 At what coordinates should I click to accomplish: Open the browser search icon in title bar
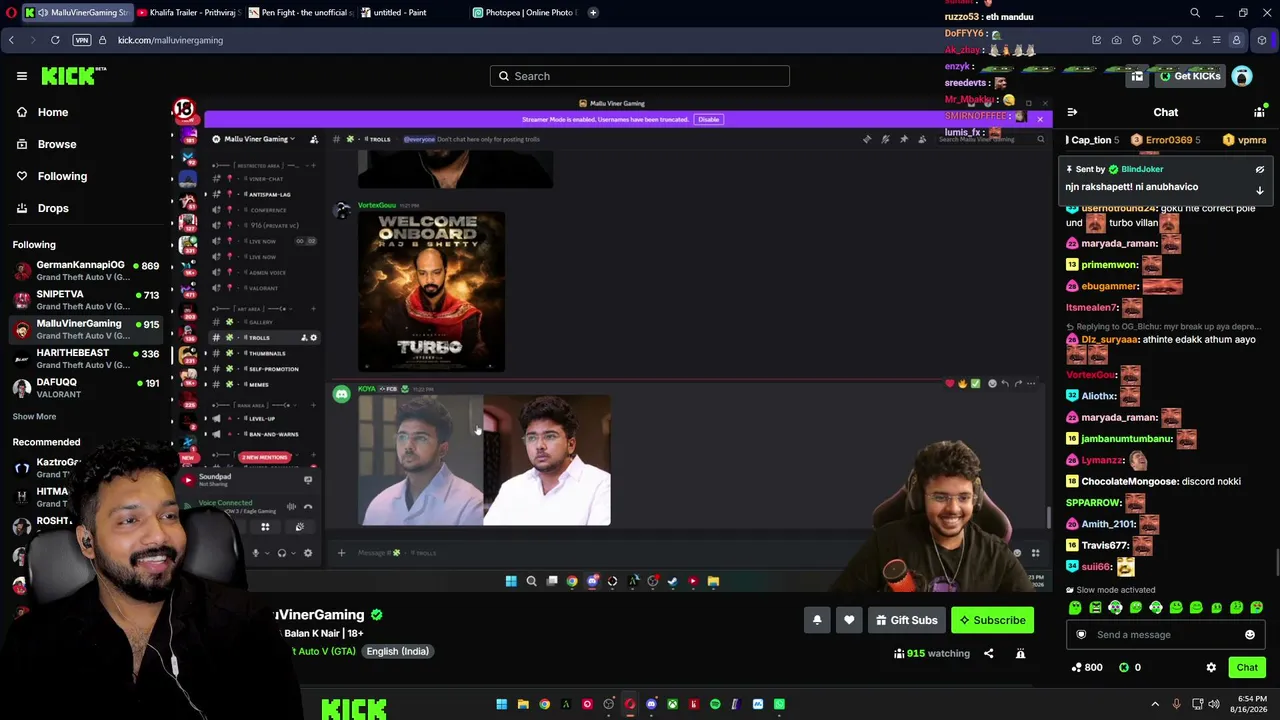point(1195,13)
